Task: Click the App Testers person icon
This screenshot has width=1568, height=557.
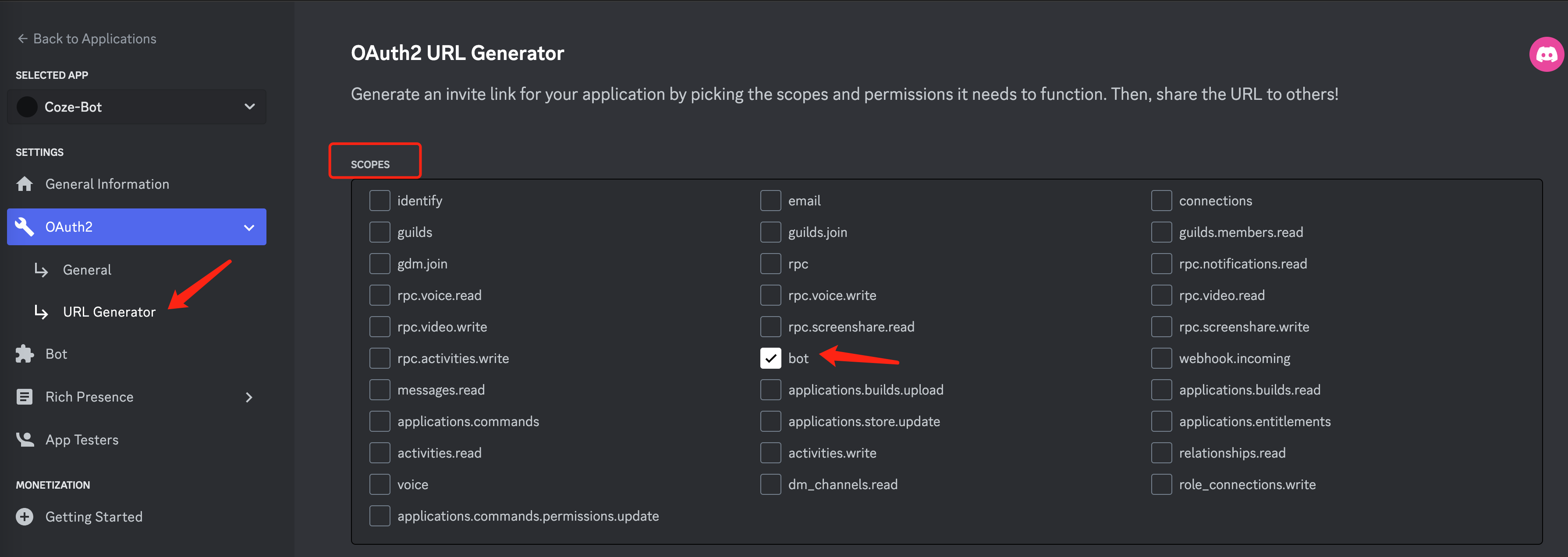Action: pos(25,439)
